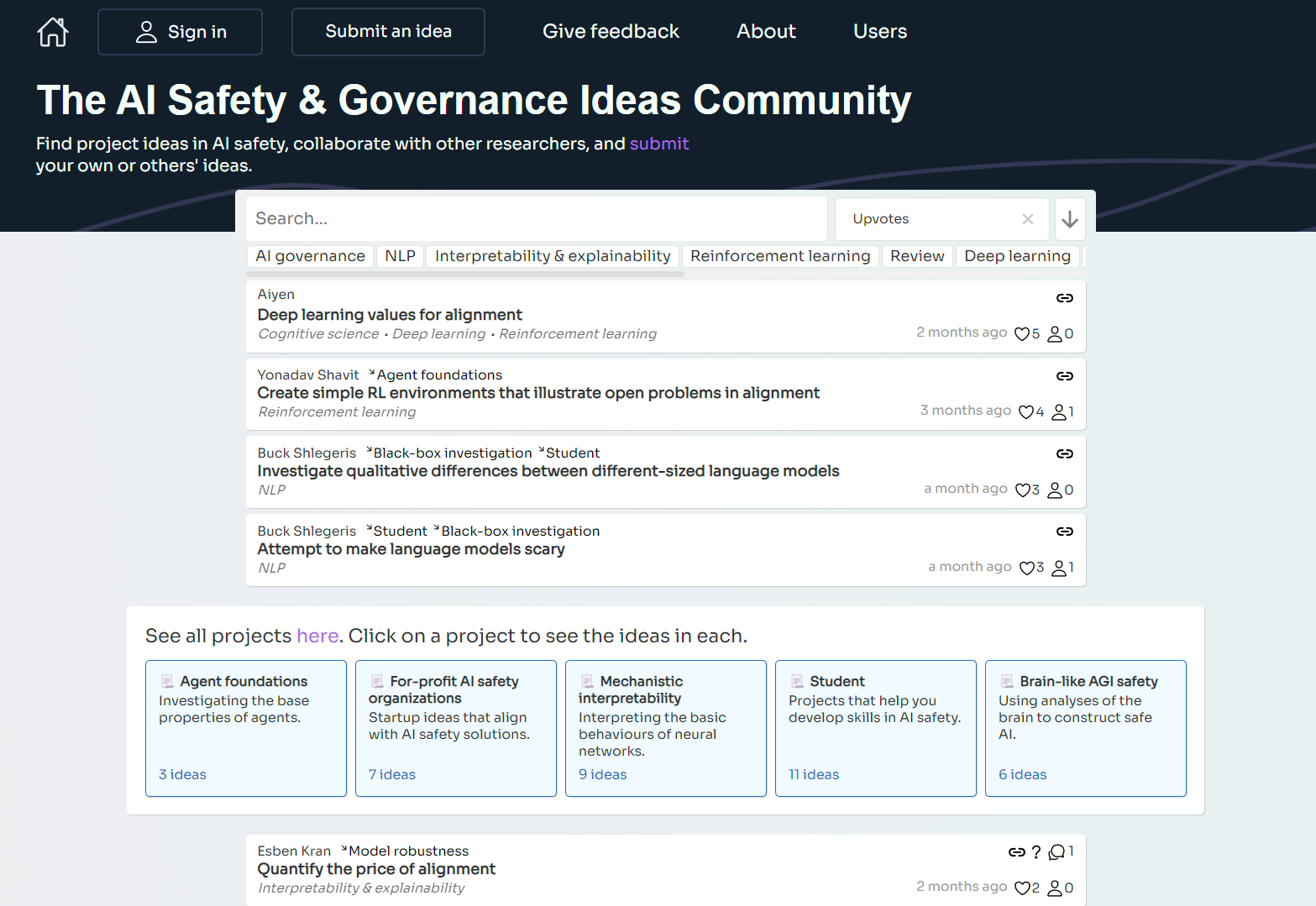Viewport: 1316px width, 906px height.
Task: Enable 'Reinforcement learning' filter tag
Action: [x=779, y=256]
